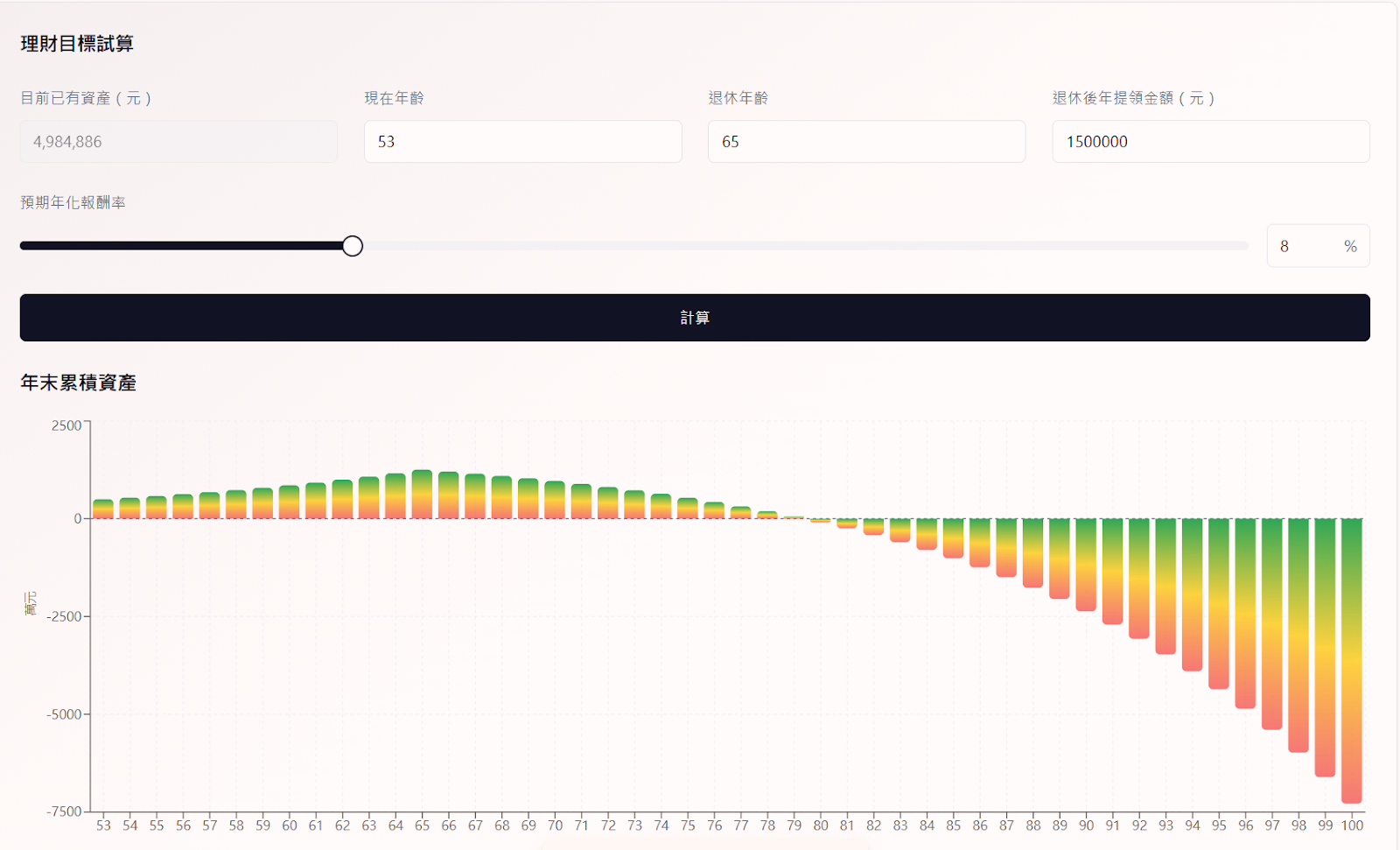The width and height of the screenshot is (1400, 850).
Task: Select the 退休後年提領金額 input field
Action: [x=1210, y=142]
